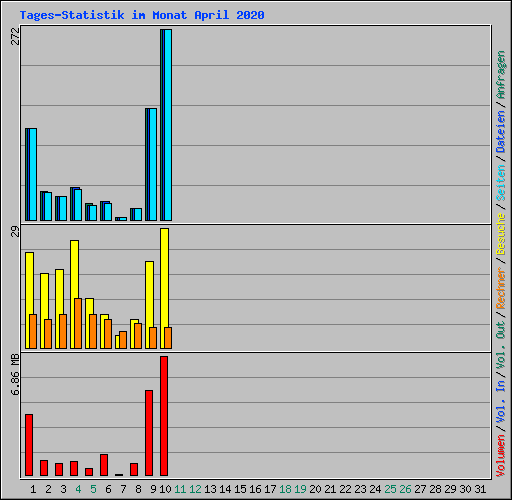Select the orange Rechner bar for day 4
This screenshot has height=500, width=512.
tap(78, 323)
